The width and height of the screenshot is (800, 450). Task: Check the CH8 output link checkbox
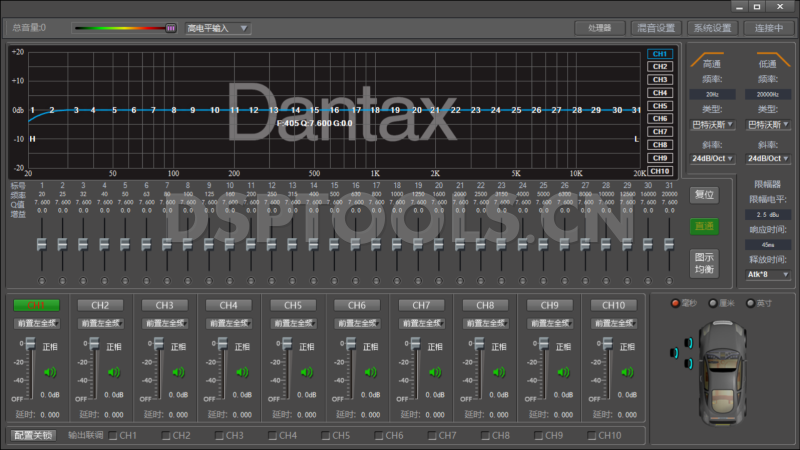tap(486, 436)
